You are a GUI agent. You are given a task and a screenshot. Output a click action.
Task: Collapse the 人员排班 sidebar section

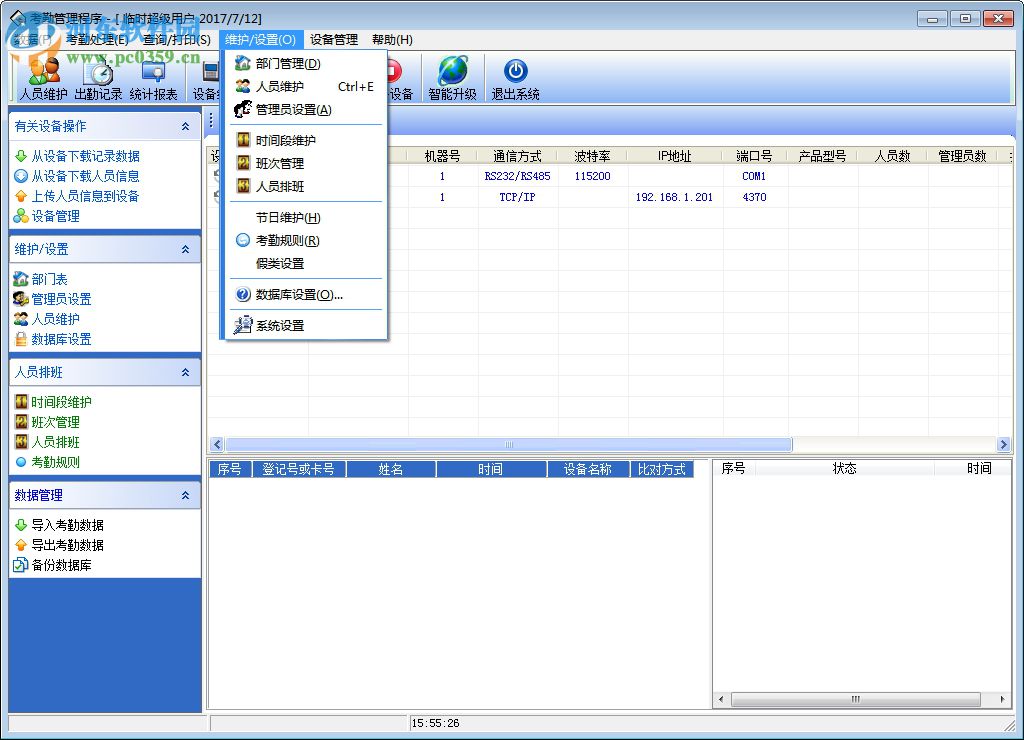[x=185, y=373]
